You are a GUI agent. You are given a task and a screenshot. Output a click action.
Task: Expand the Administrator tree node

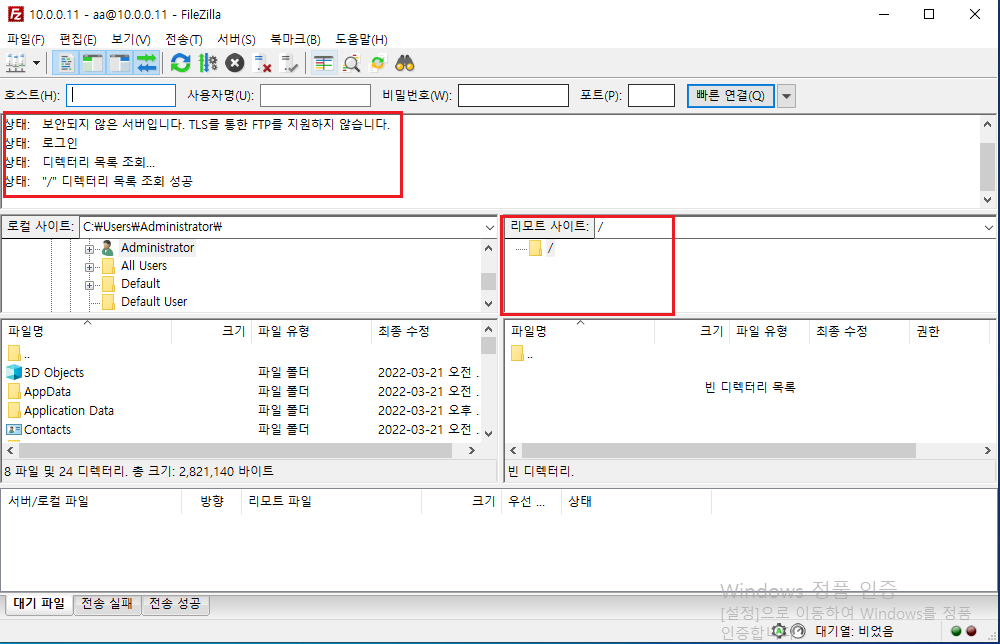[x=89, y=249]
